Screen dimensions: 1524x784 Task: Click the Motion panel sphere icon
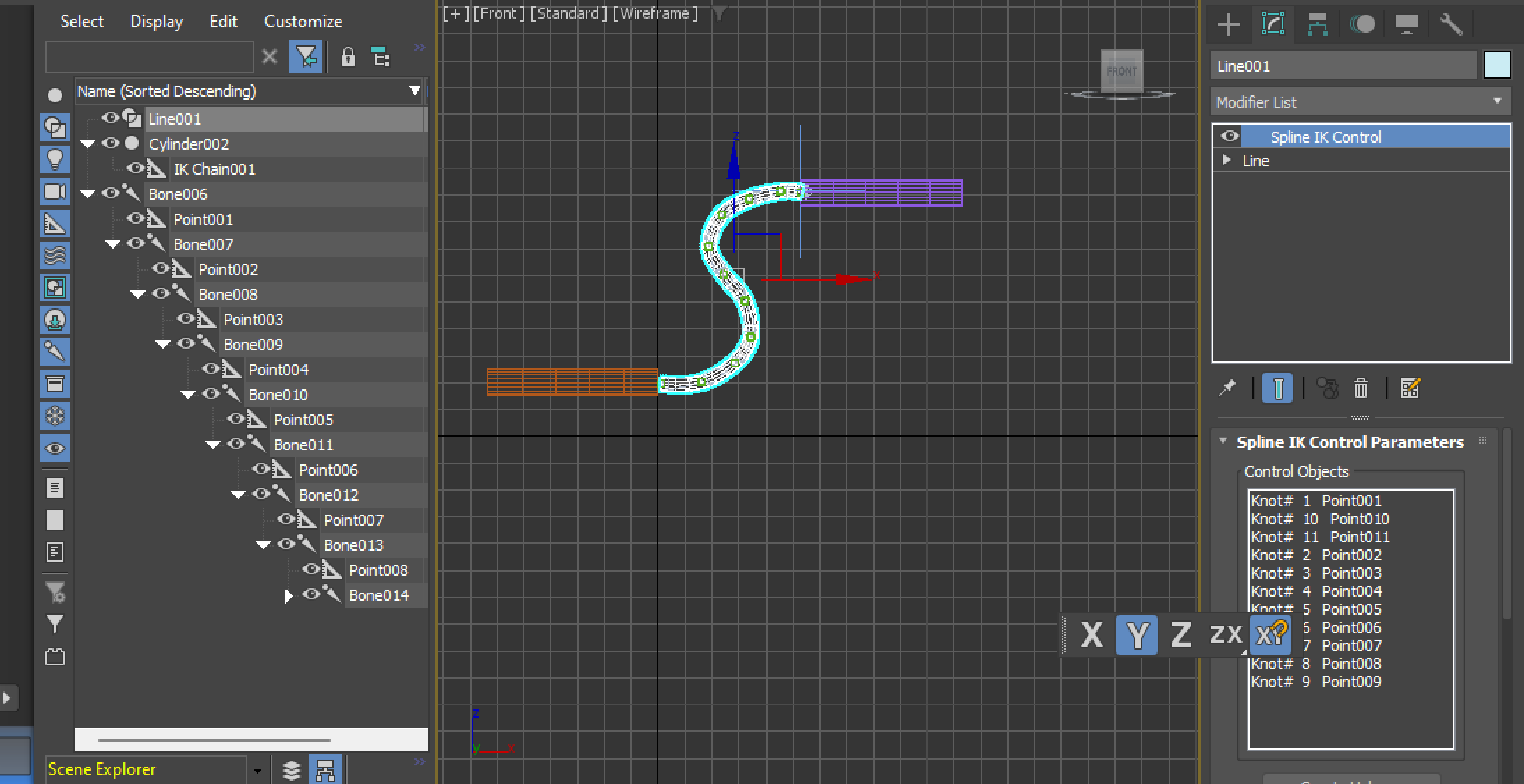(1363, 24)
